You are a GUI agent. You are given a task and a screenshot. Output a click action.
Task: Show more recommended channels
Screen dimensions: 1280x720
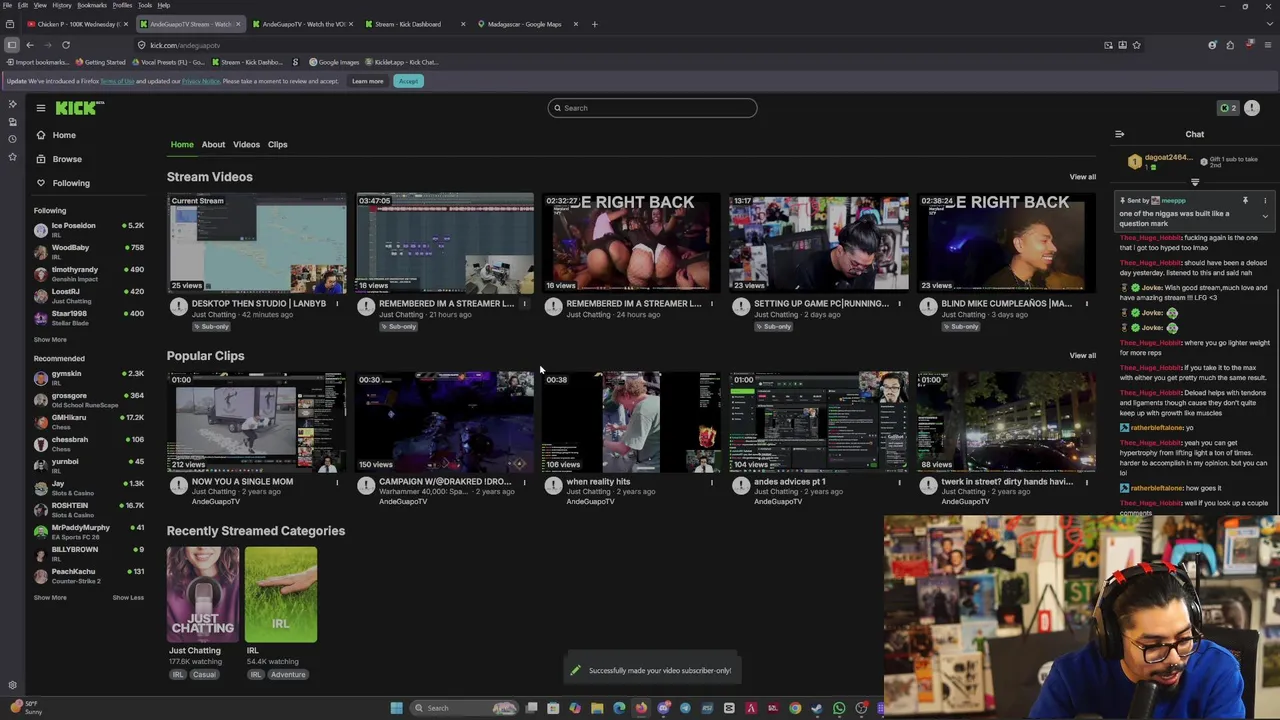pos(50,598)
